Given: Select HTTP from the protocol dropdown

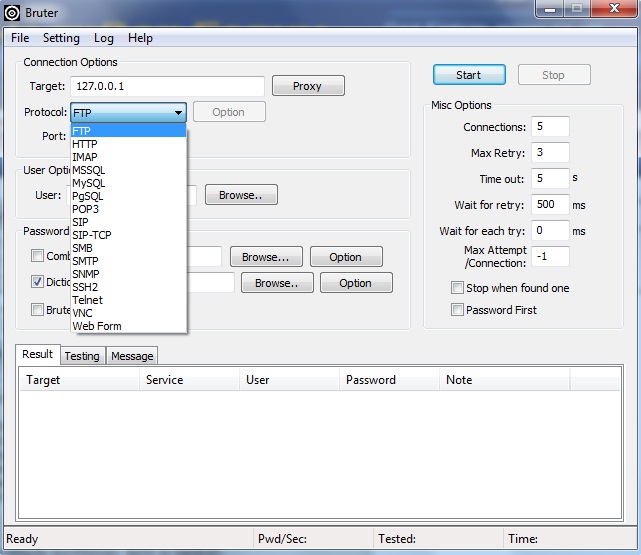Looking at the screenshot, I should pos(85,144).
